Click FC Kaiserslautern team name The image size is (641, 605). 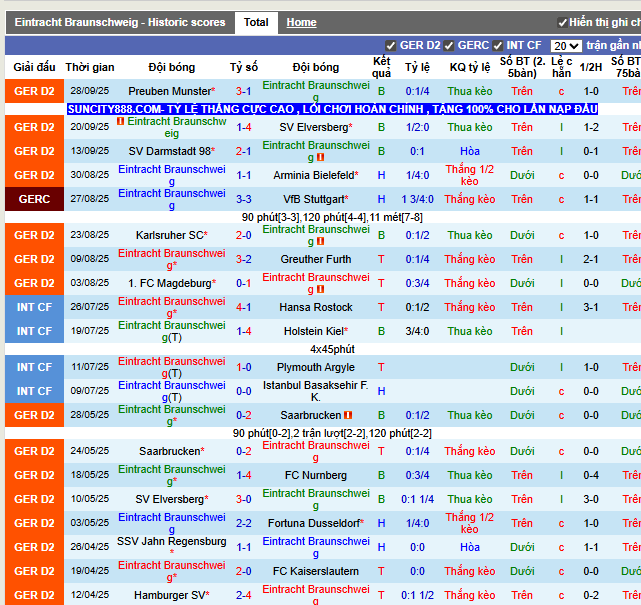(316, 571)
